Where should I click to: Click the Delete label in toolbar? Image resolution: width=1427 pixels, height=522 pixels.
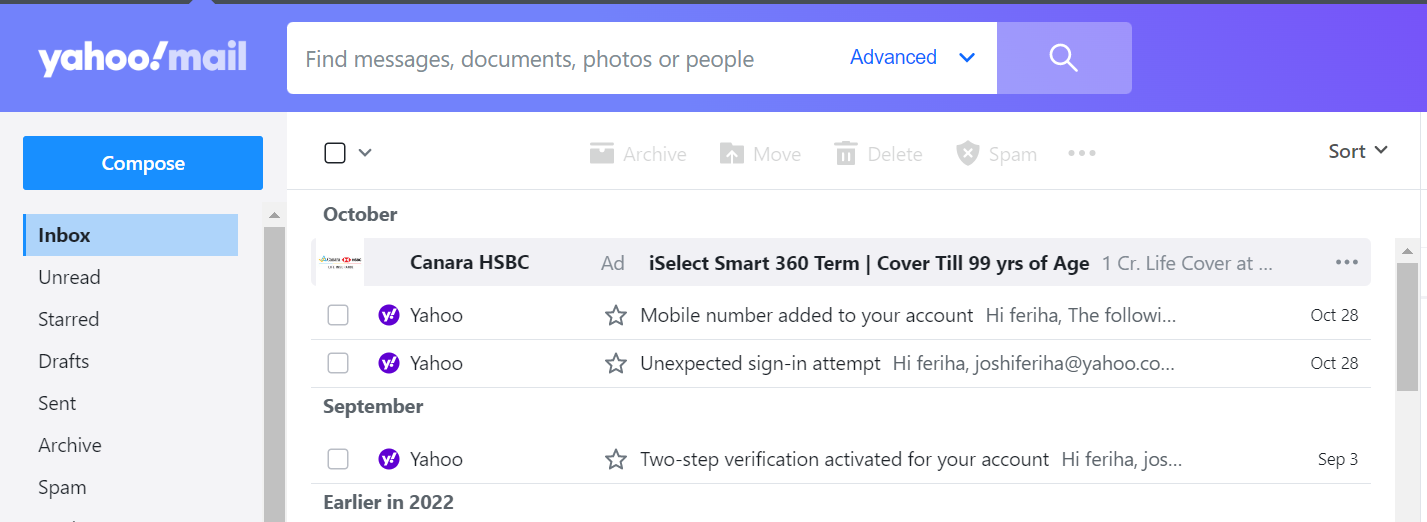click(895, 154)
